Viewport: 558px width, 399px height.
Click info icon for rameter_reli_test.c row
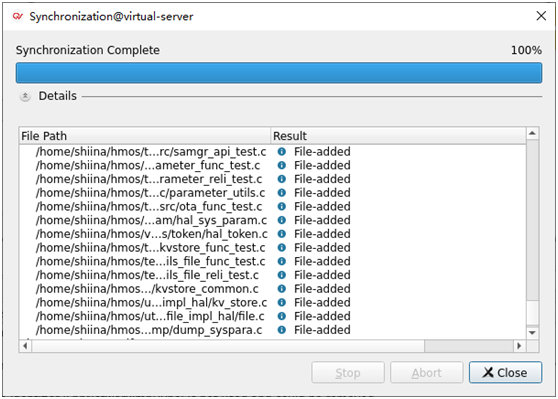coord(281,179)
